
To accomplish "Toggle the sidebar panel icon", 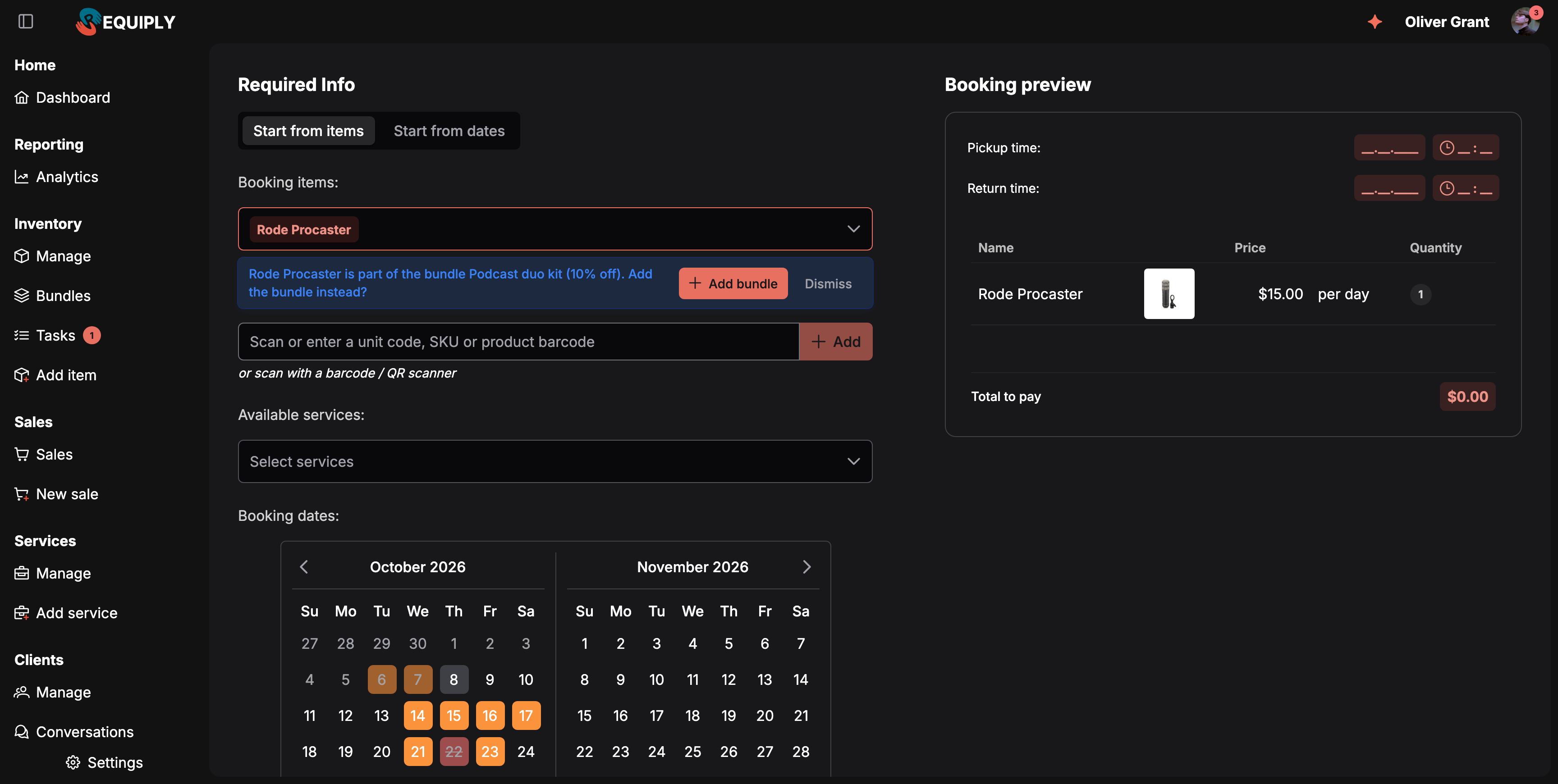I will pyautogui.click(x=25, y=22).
